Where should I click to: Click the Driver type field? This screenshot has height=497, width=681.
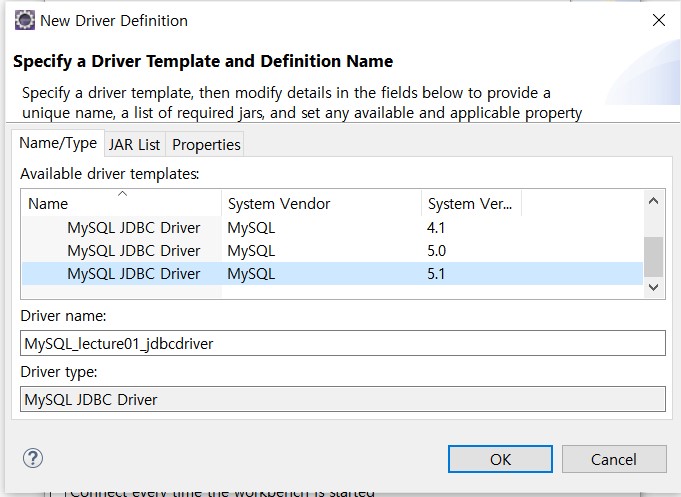pos(343,399)
